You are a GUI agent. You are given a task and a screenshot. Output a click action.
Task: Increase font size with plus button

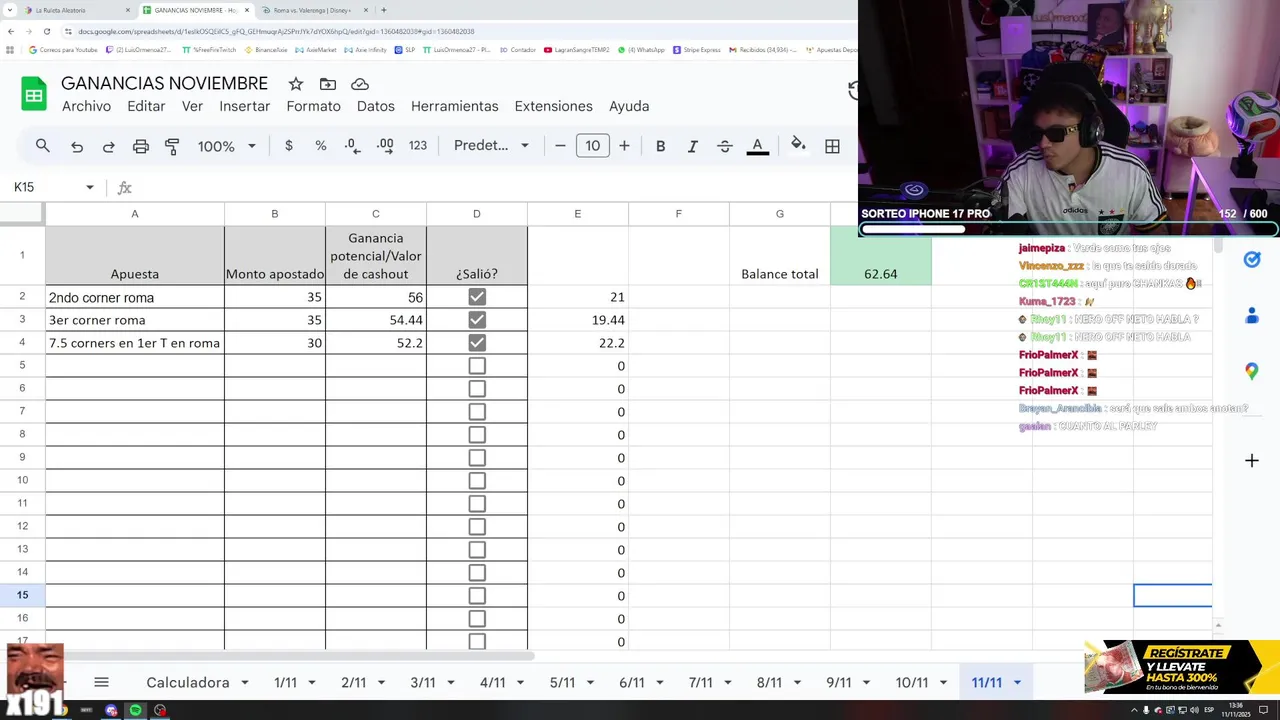pyautogui.click(x=624, y=146)
